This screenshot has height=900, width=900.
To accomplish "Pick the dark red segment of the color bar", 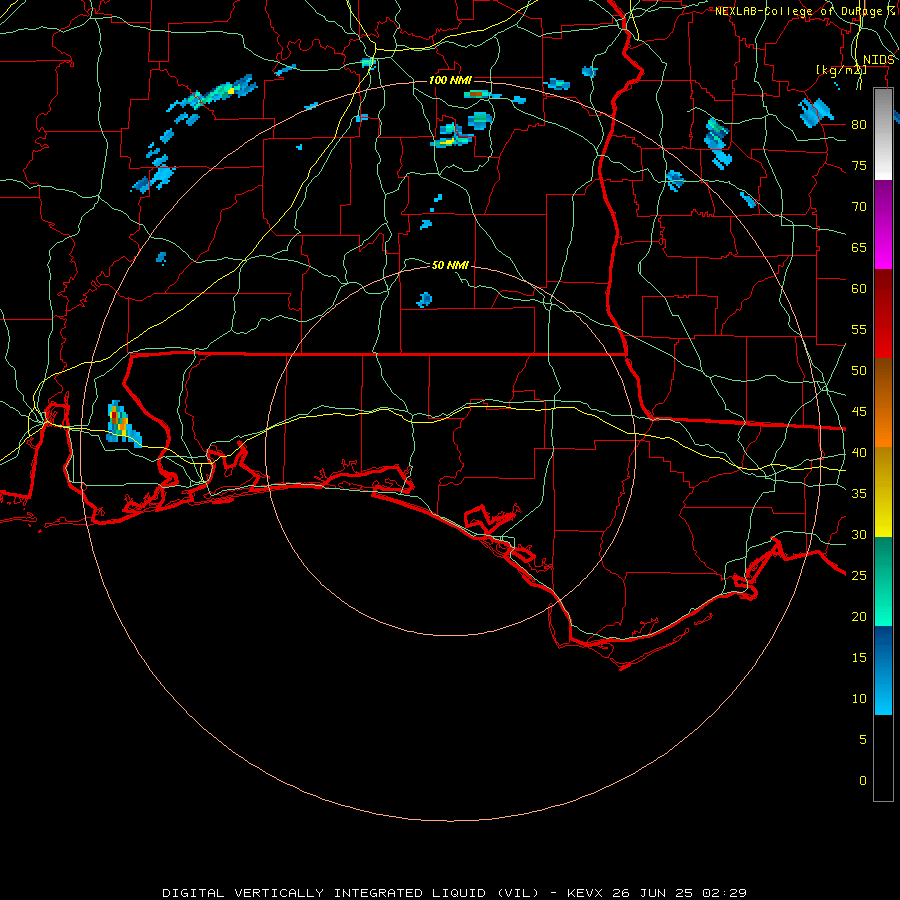I will click(883, 313).
